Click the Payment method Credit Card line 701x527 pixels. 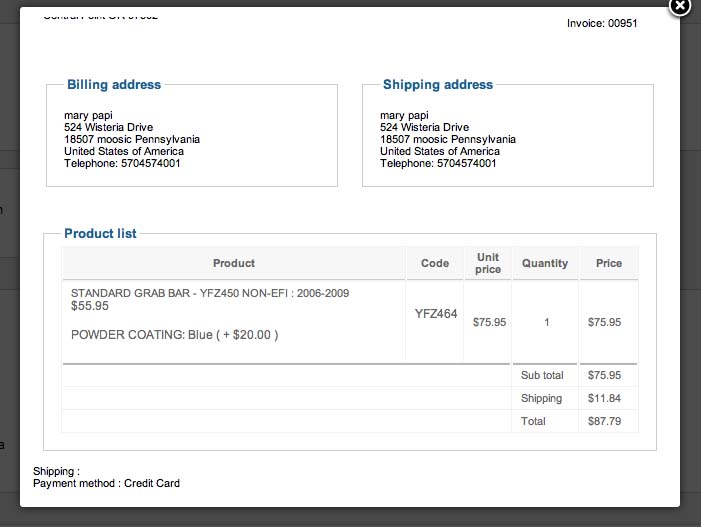[x=106, y=484]
